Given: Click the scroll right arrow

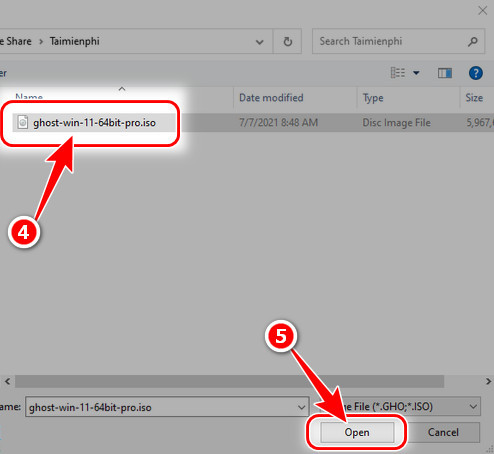Looking at the screenshot, I should (x=488, y=381).
